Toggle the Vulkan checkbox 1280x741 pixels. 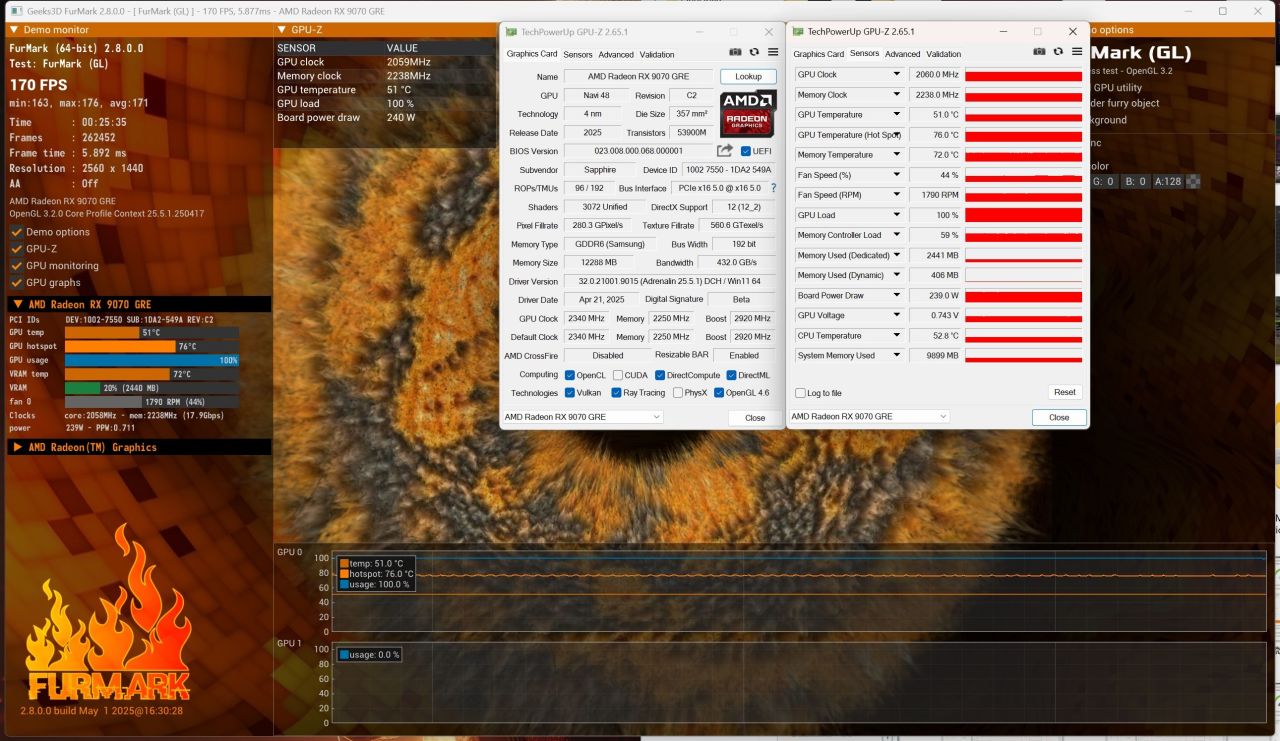(x=570, y=393)
